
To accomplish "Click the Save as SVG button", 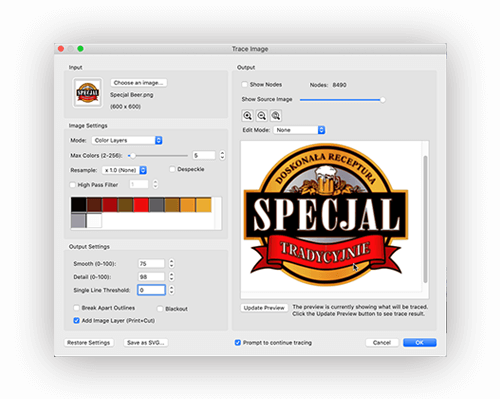I will pyautogui.click(x=146, y=343).
